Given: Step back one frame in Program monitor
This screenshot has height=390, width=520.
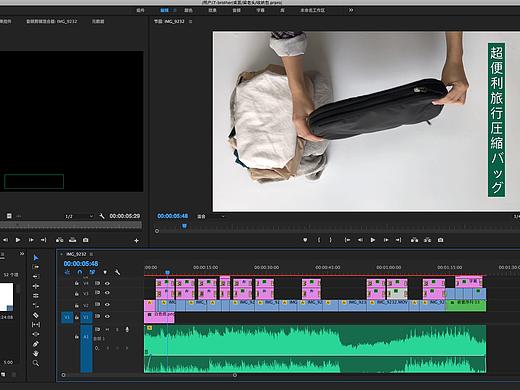Looking at the screenshot, I should coord(360,240).
